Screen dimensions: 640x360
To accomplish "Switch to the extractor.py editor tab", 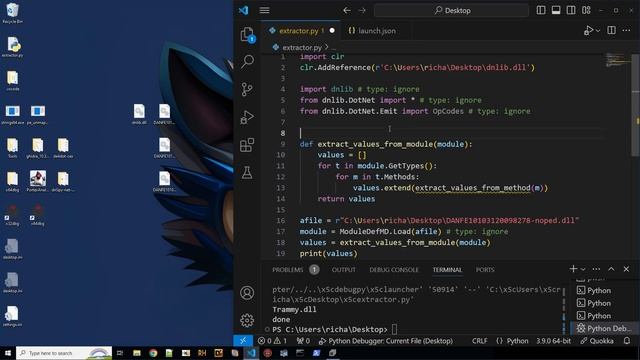I will (298, 31).
